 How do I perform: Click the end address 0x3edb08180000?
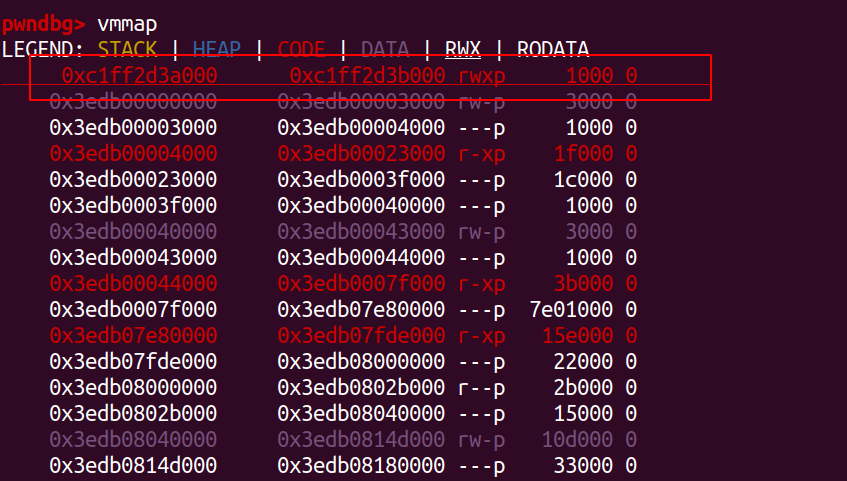(361, 465)
